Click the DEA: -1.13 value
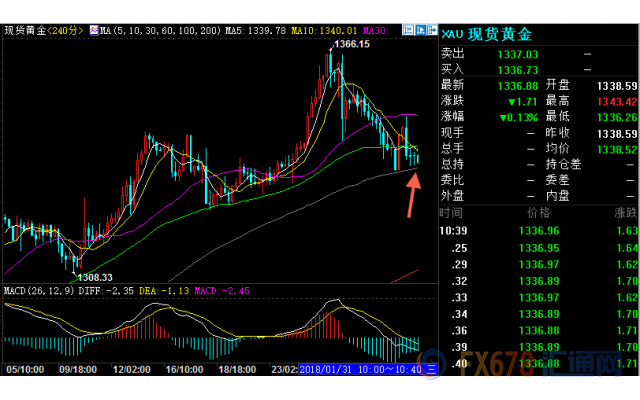Screen dimensions: 640x400 164,291
